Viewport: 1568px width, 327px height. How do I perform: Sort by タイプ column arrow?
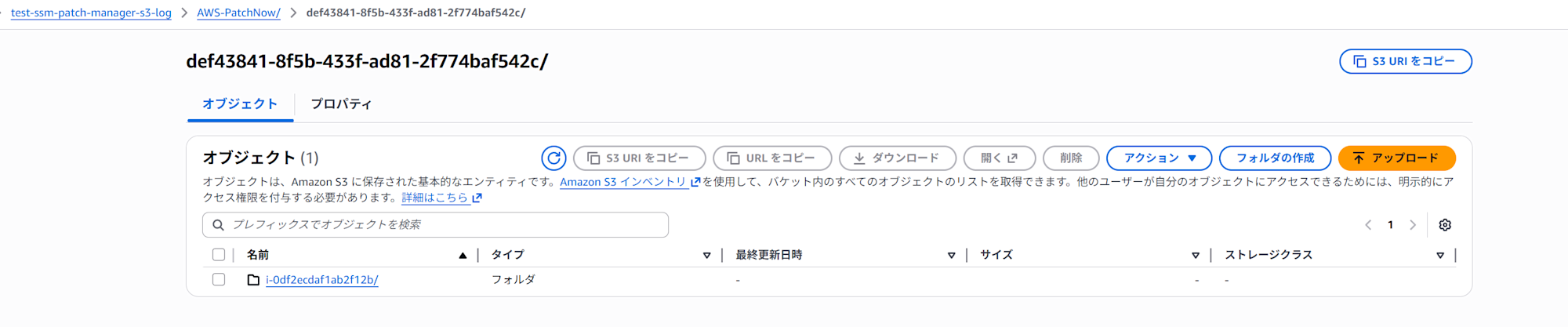706,256
